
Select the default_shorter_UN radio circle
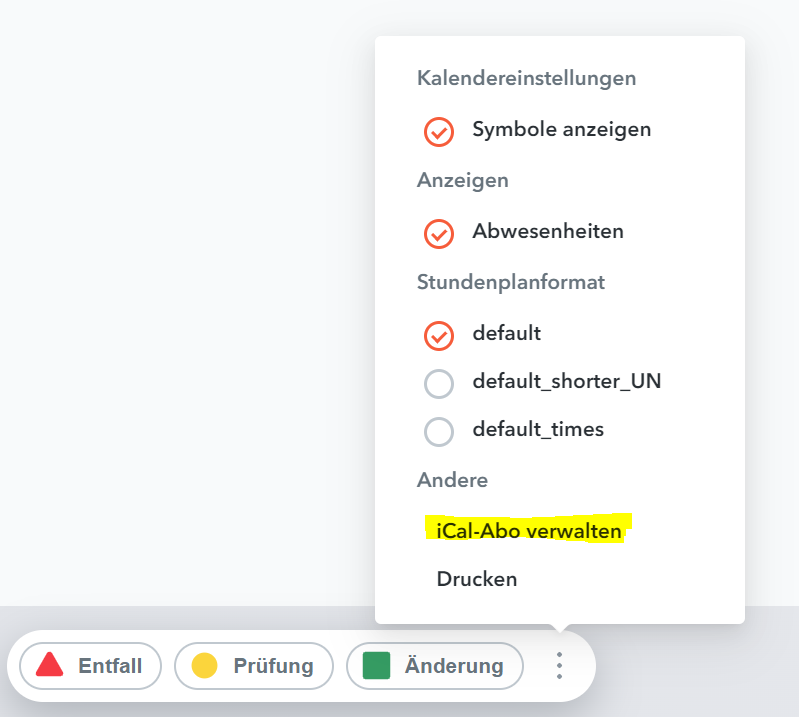point(439,383)
